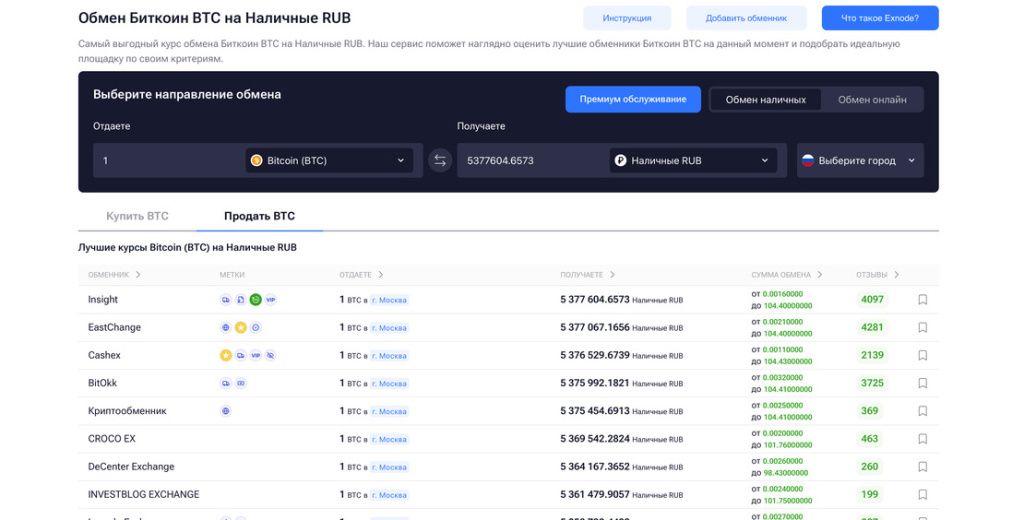This screenshot has height=520, width=1024.
Task: Open the EastChange exchanger link
Action: point(114,328)
